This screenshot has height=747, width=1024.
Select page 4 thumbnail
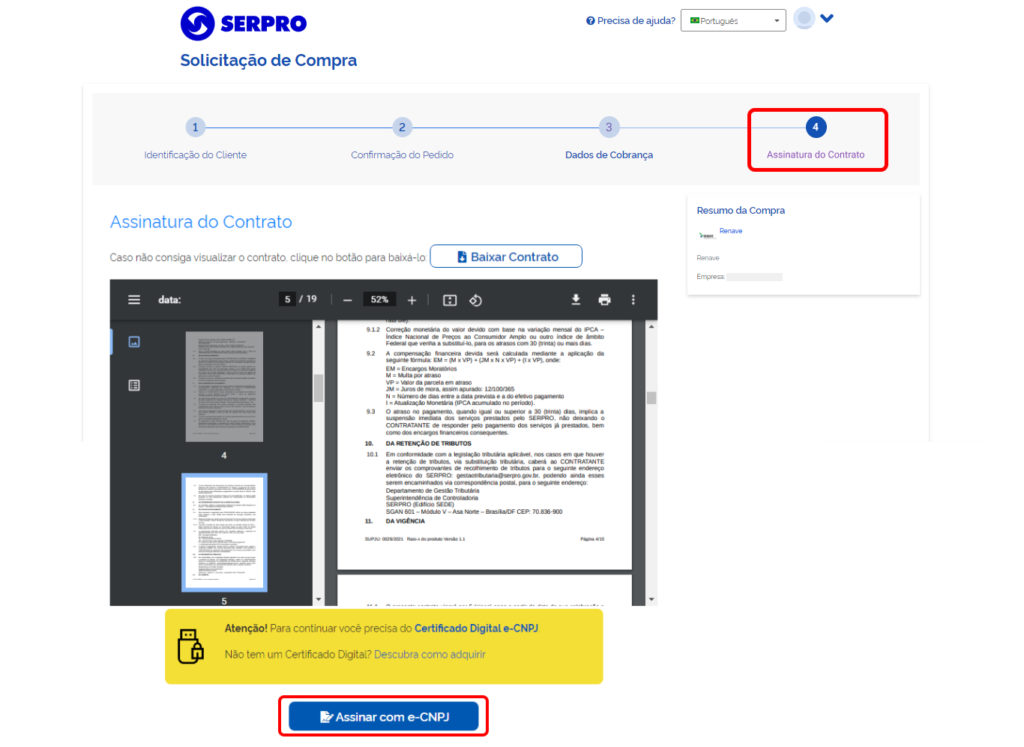[x=224, y=387]
